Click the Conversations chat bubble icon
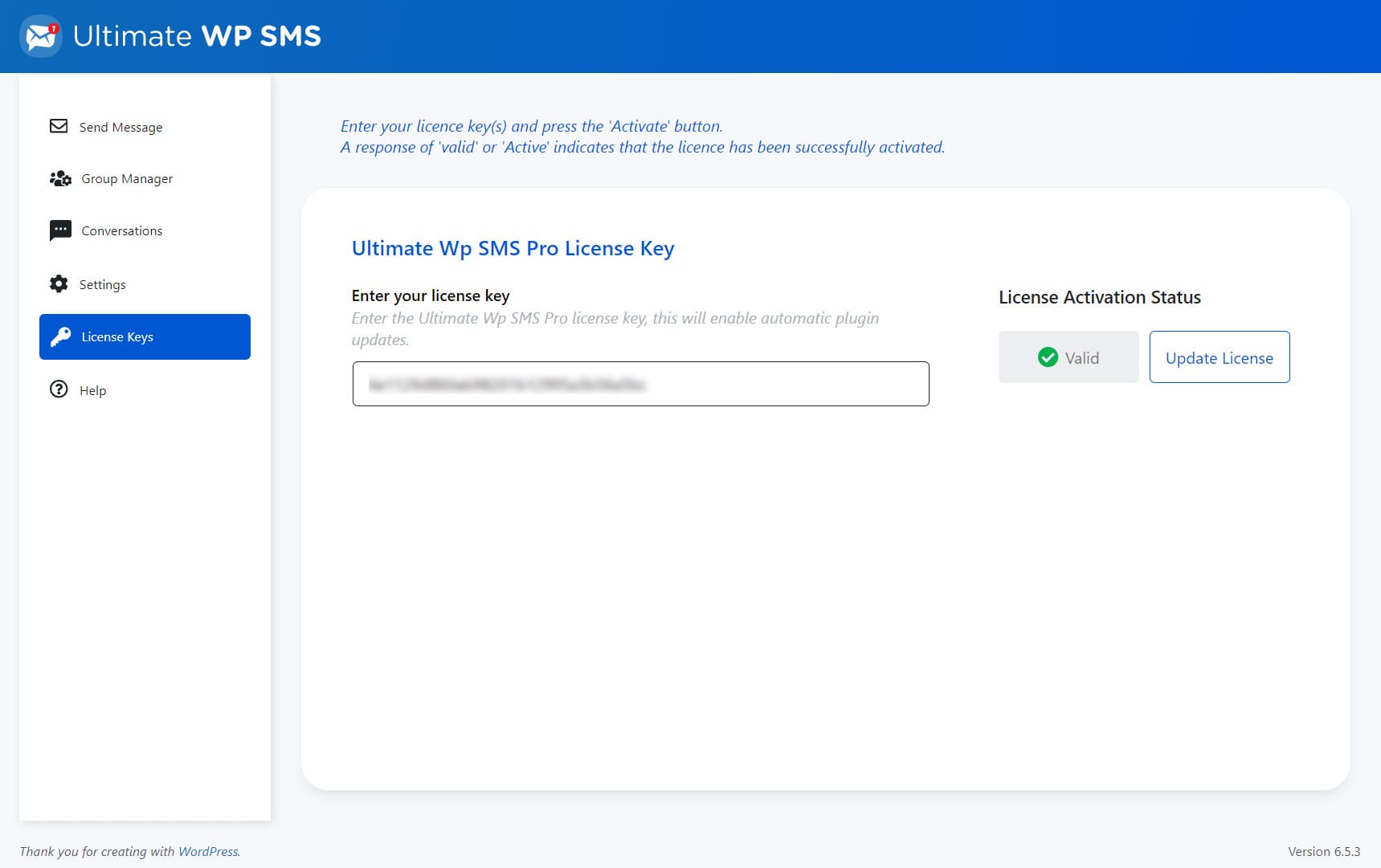The height and width of the screenshot is (868, 1381). (60, 230)
